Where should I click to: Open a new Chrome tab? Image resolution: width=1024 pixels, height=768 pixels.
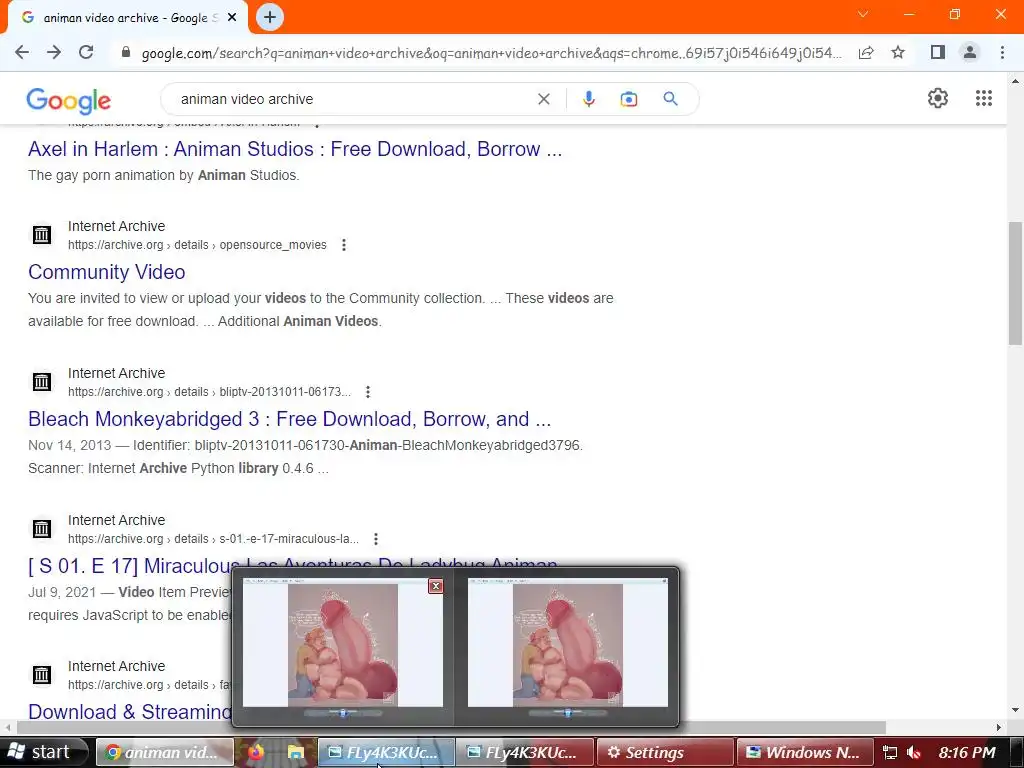[x=270, y=17]
